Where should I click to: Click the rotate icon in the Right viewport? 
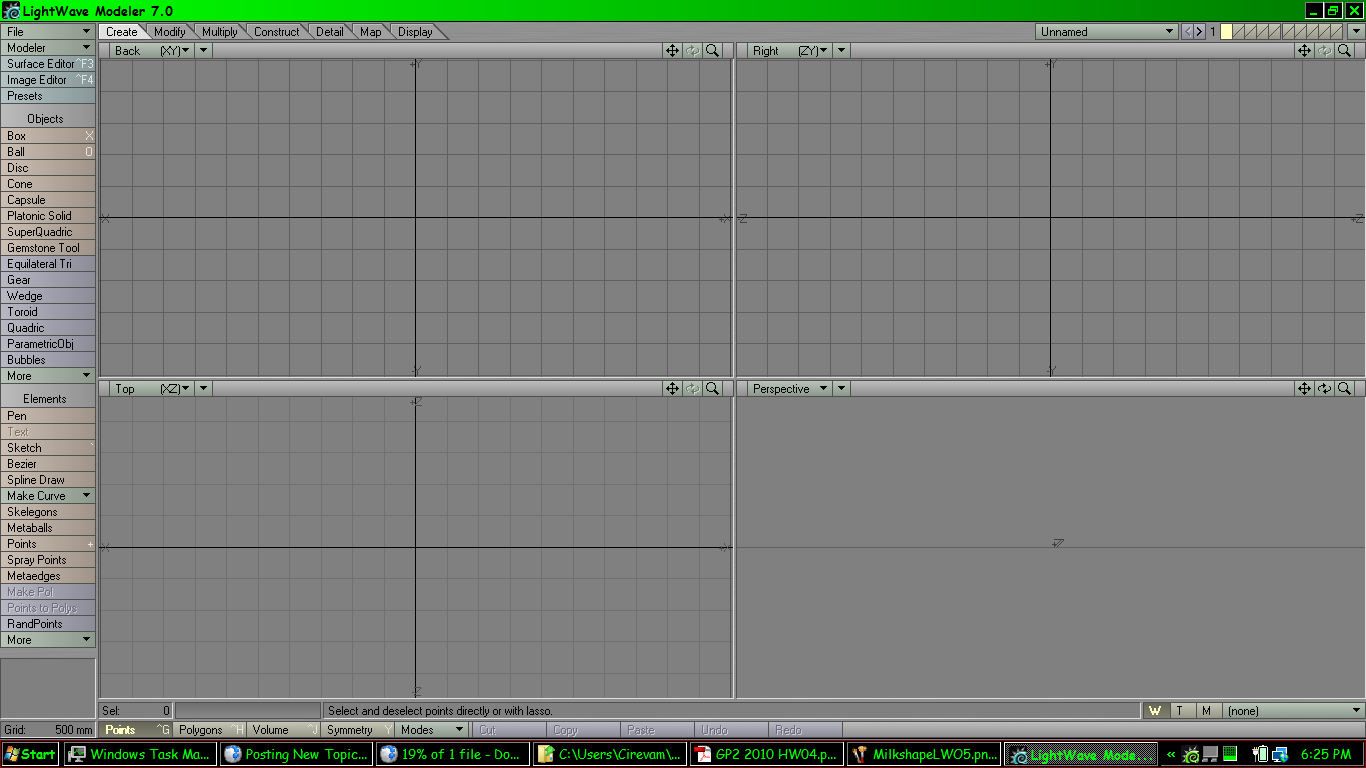[1324, 51]
